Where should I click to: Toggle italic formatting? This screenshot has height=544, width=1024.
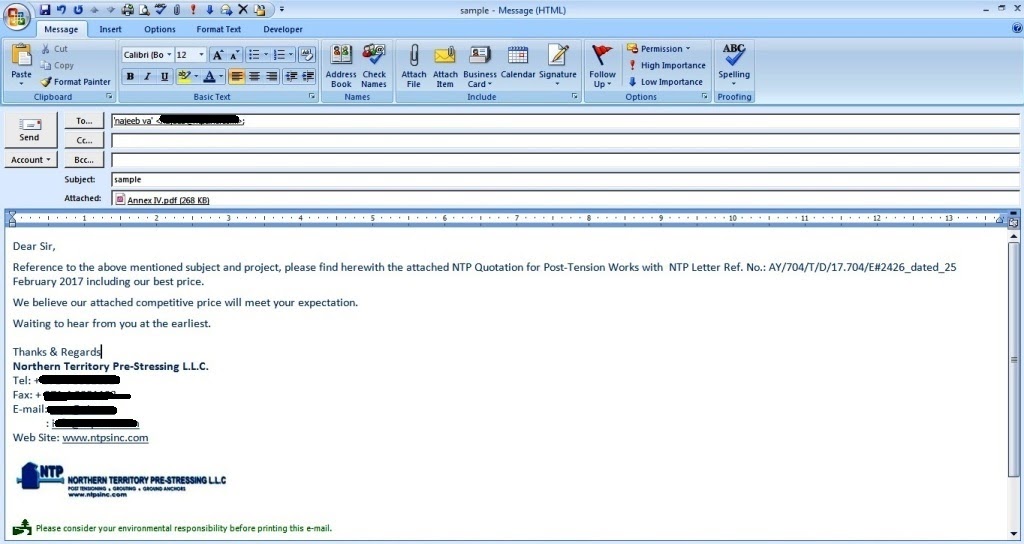pyautogui.click(x=147, y=76)
